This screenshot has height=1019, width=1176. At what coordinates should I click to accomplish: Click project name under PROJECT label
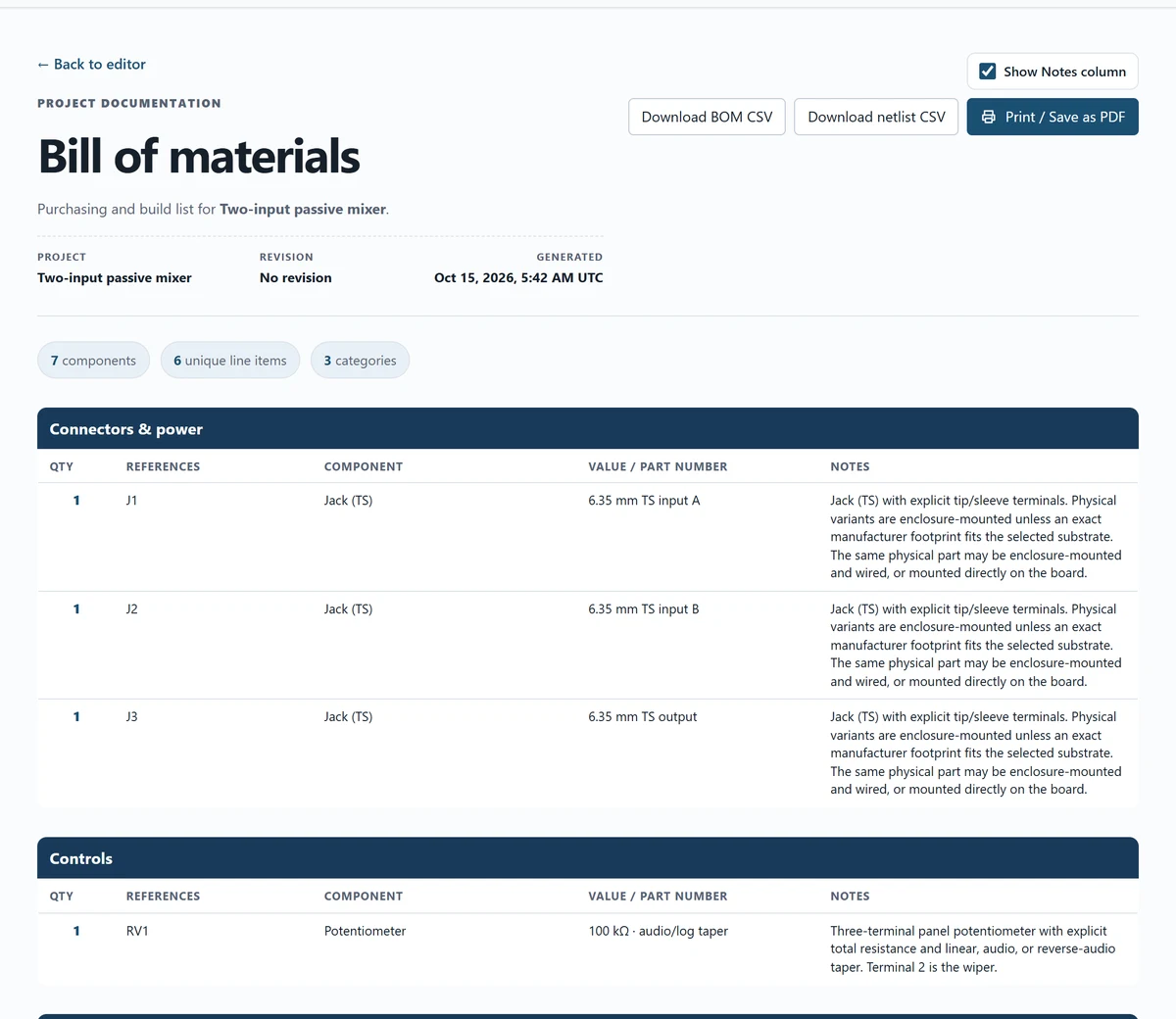(x=115, y=278)
